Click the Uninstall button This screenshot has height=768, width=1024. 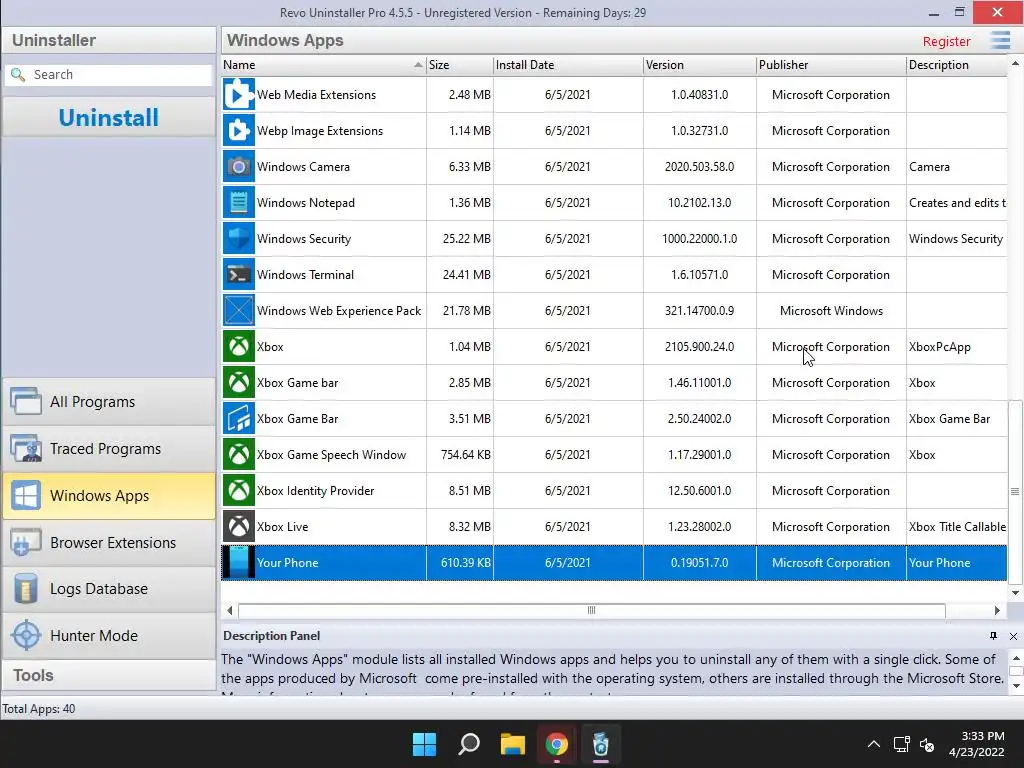coord(108,118)
